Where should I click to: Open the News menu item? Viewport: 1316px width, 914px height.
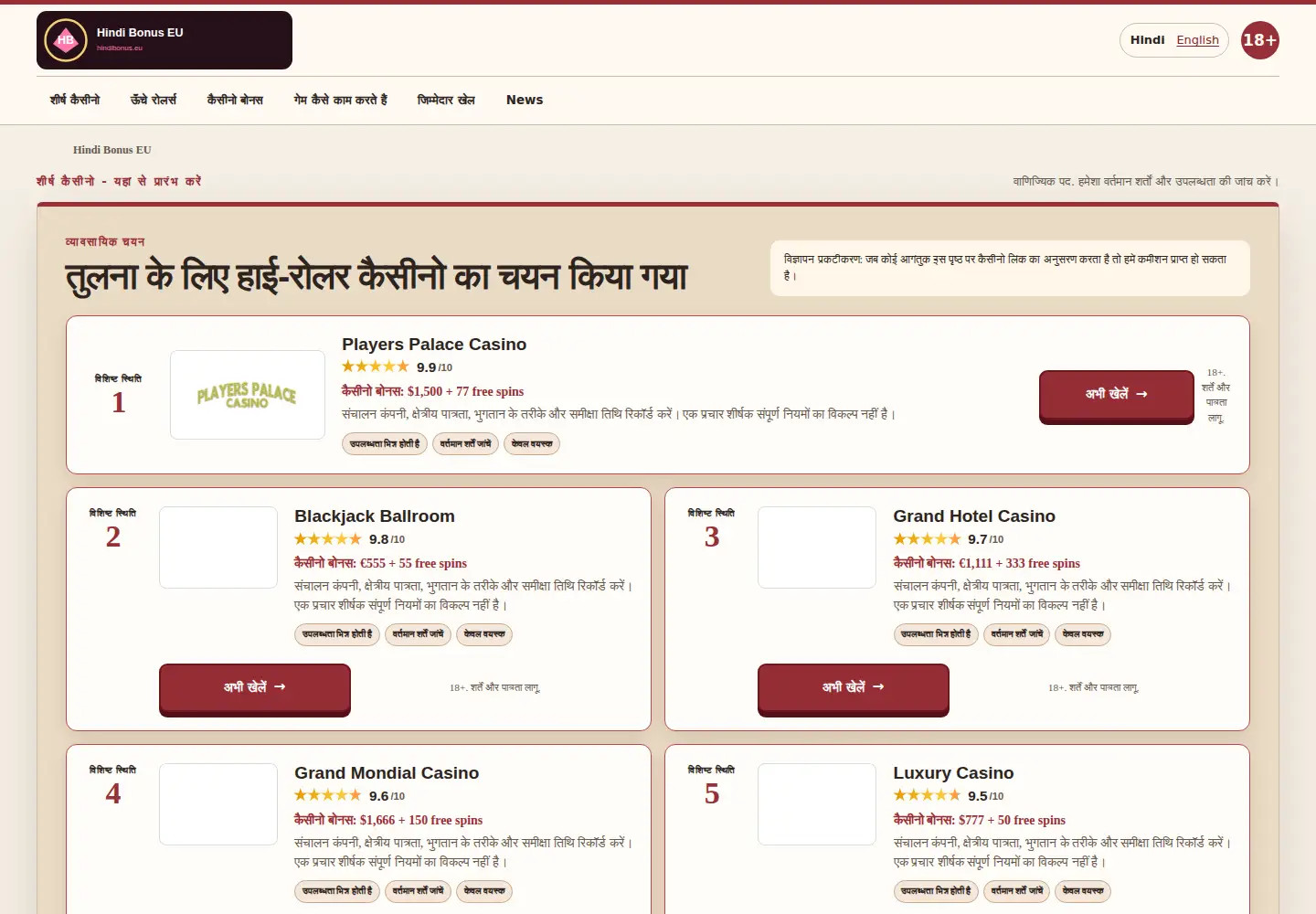(525, 100)
